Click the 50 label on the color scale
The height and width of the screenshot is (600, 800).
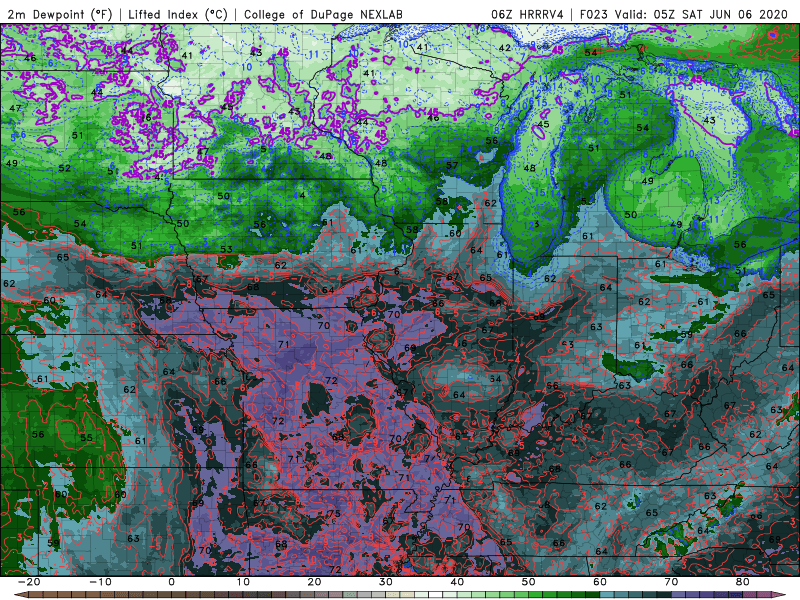529,582
